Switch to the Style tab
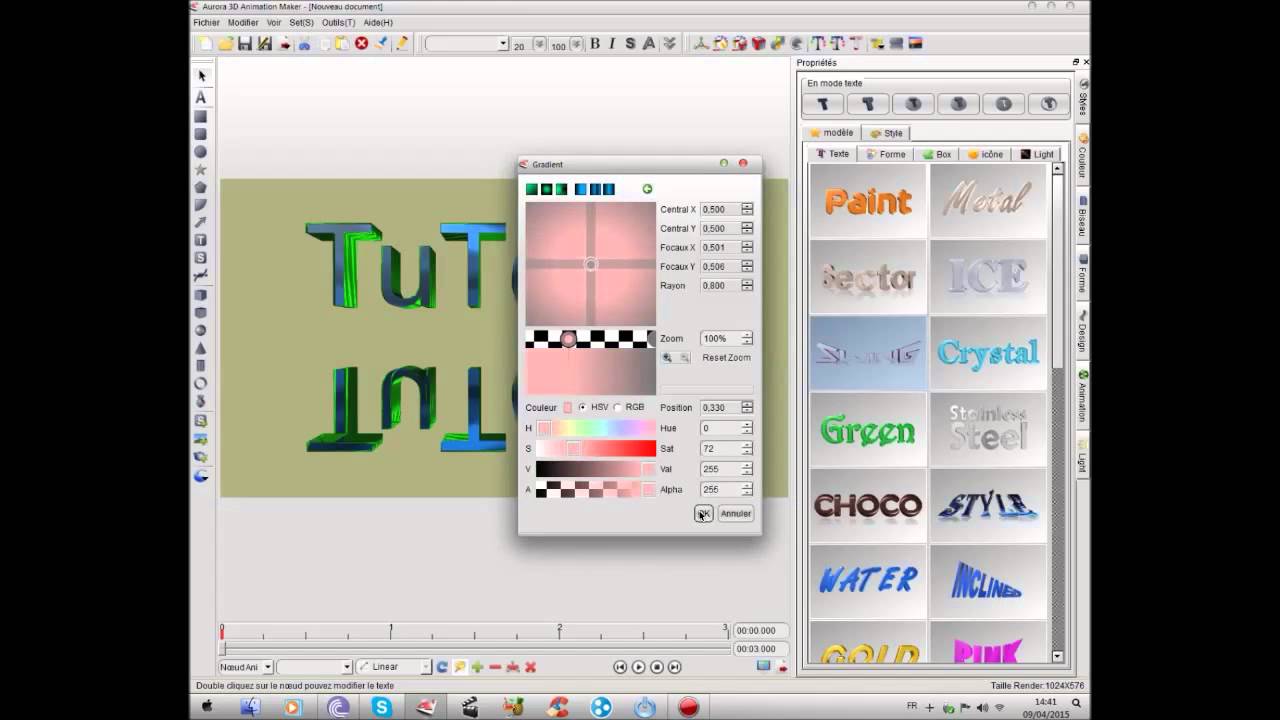 tap(886, 133)
